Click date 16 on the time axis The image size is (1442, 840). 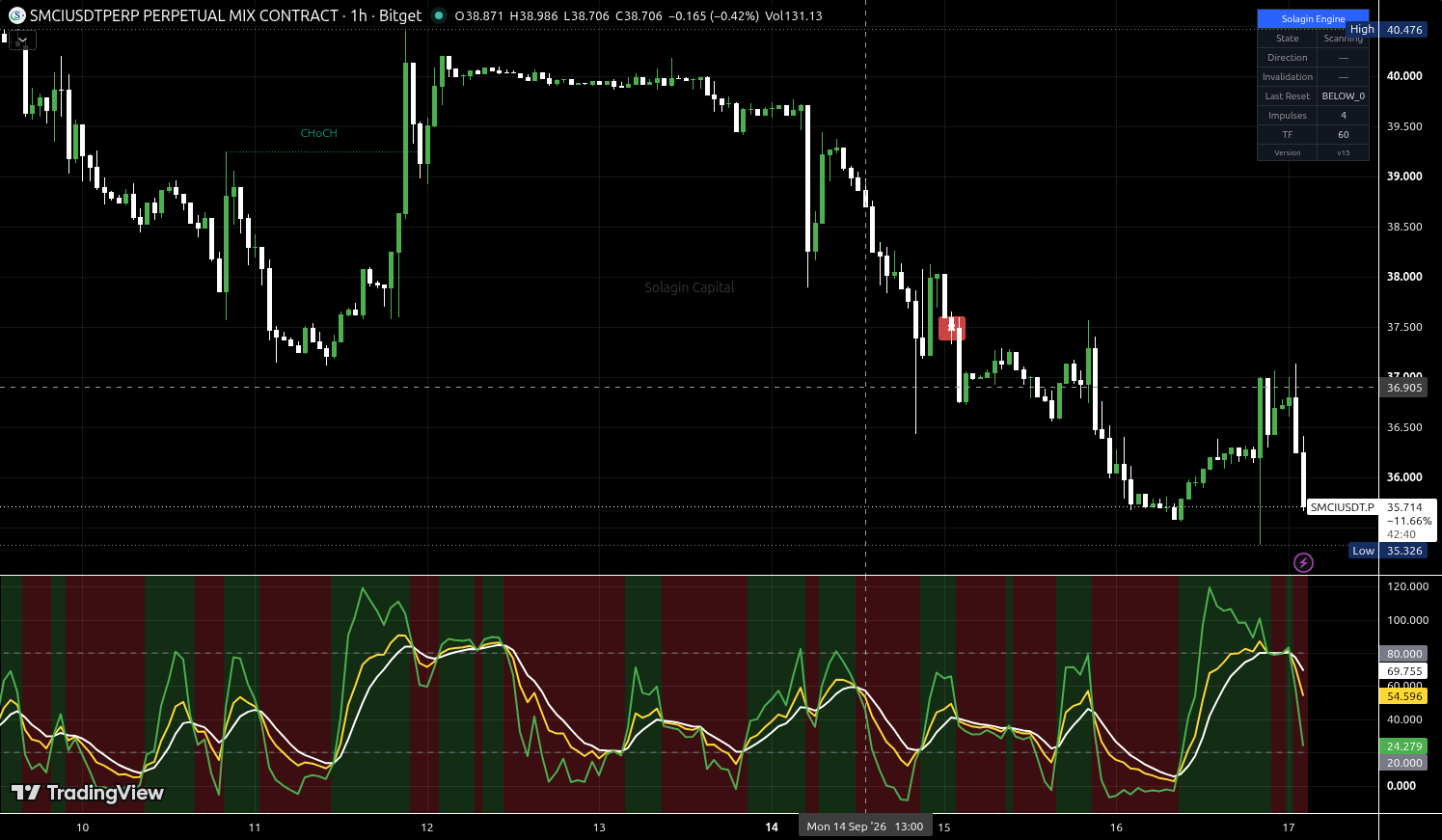(x=1117, y=827)
